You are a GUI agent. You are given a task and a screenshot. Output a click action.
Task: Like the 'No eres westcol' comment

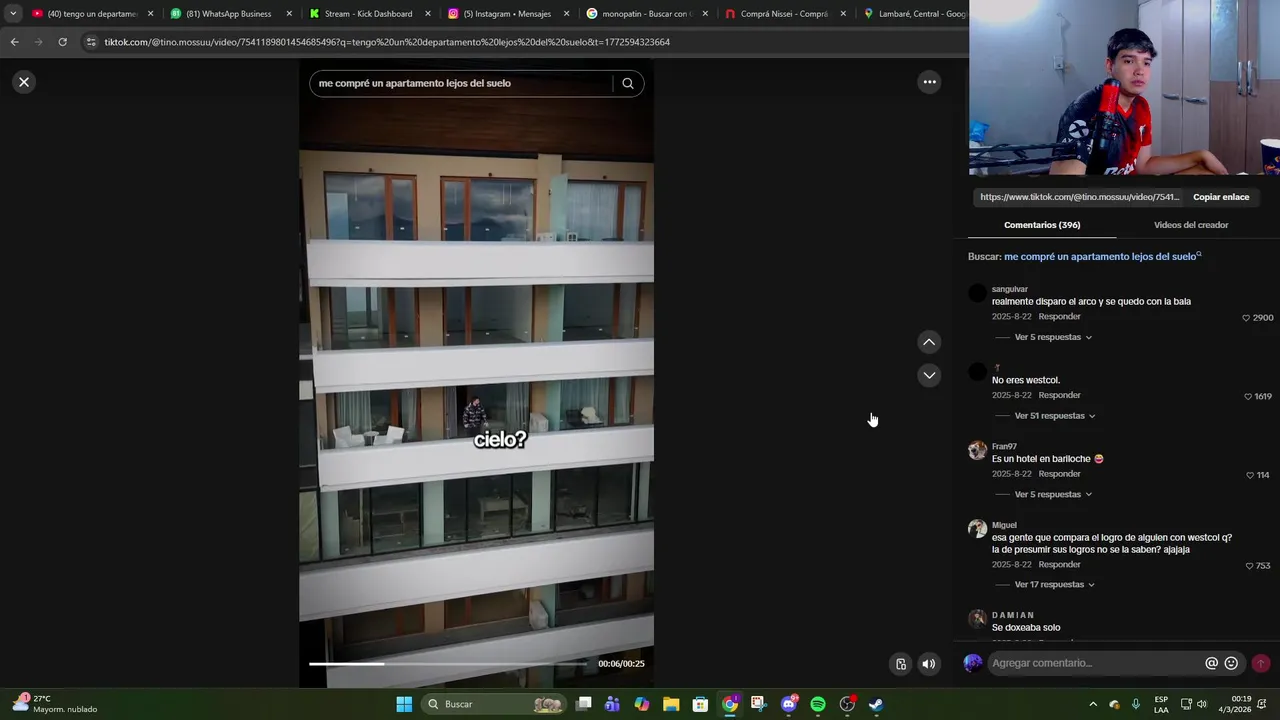point(1247,397)
